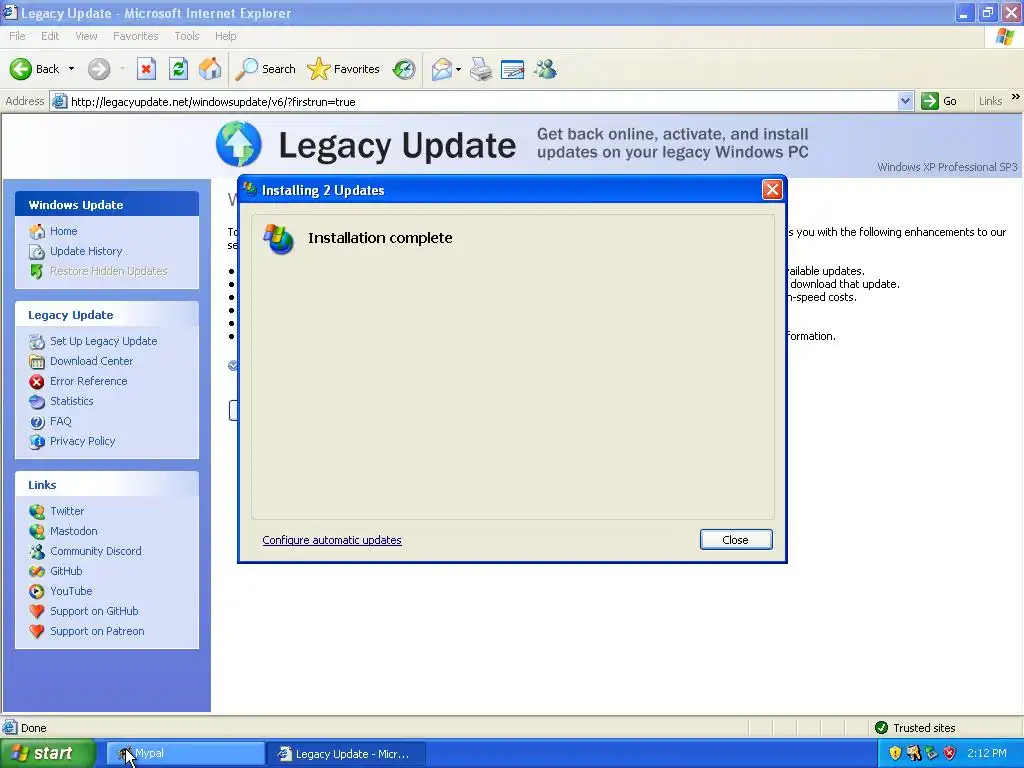Open the Configure automatic updates link
Image resolution: width=1024 pixels, height=768 pixels.
point(332,540)
